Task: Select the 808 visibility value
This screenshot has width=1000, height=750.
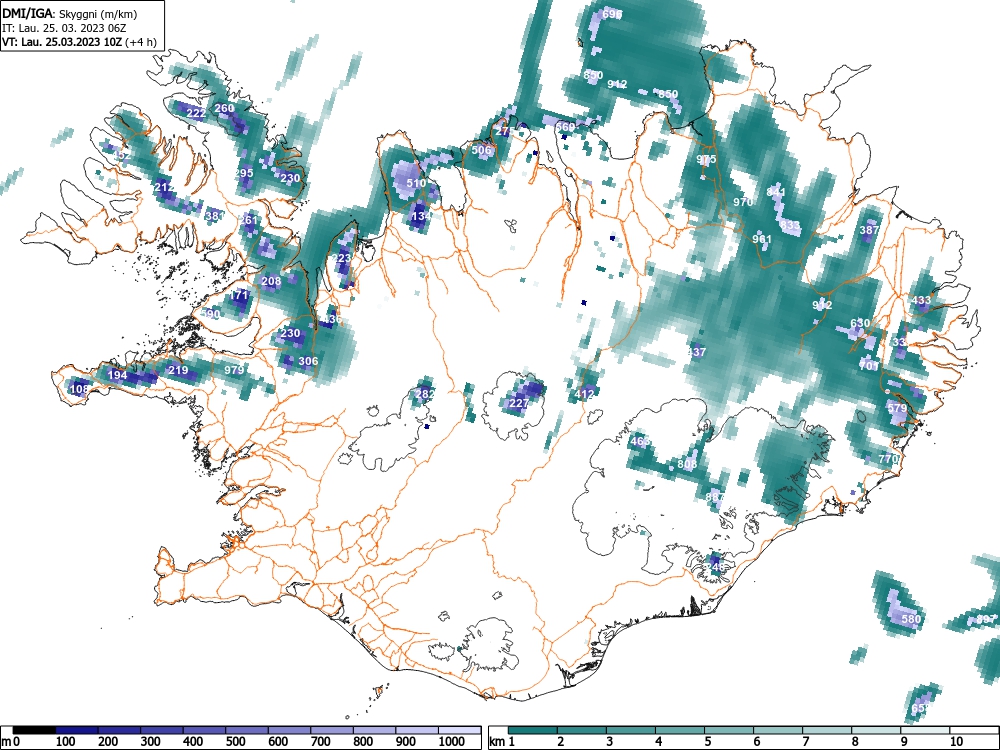Action: pos(687,464)
